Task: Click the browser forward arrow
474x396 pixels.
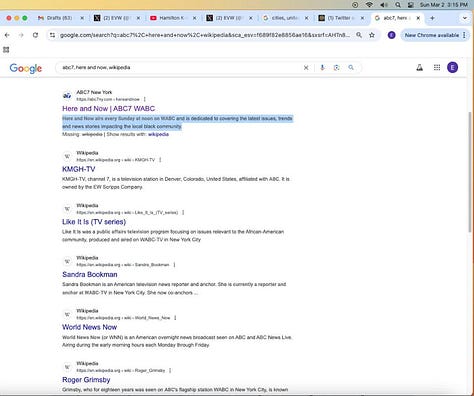Action: point(21,35)
